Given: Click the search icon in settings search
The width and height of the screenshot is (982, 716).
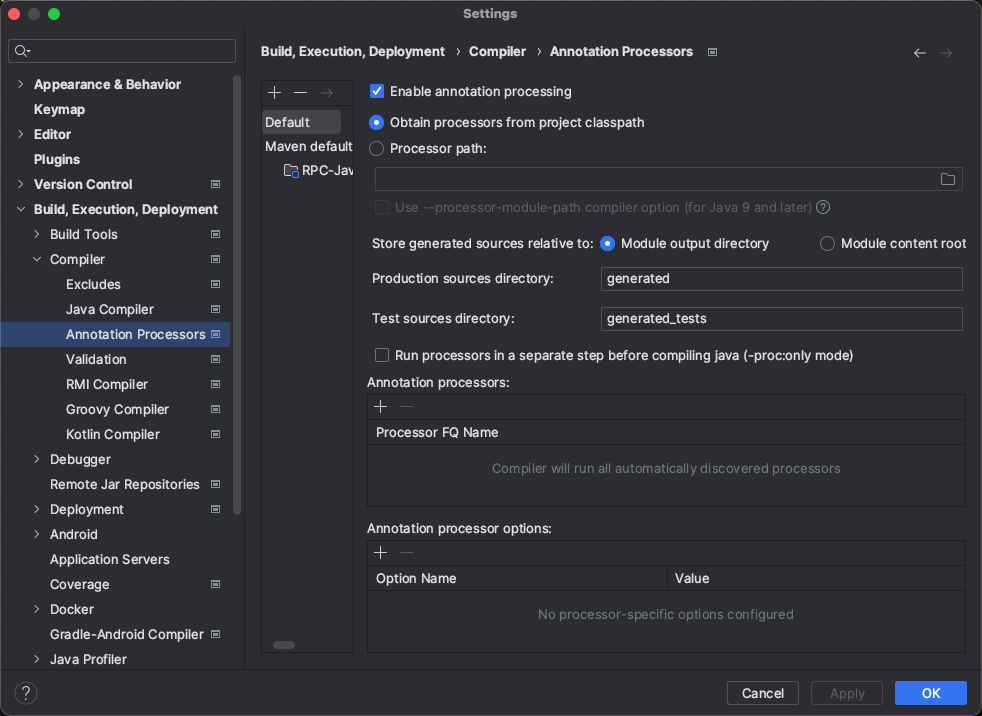Looking at the screenshot, I should (22, 51).
